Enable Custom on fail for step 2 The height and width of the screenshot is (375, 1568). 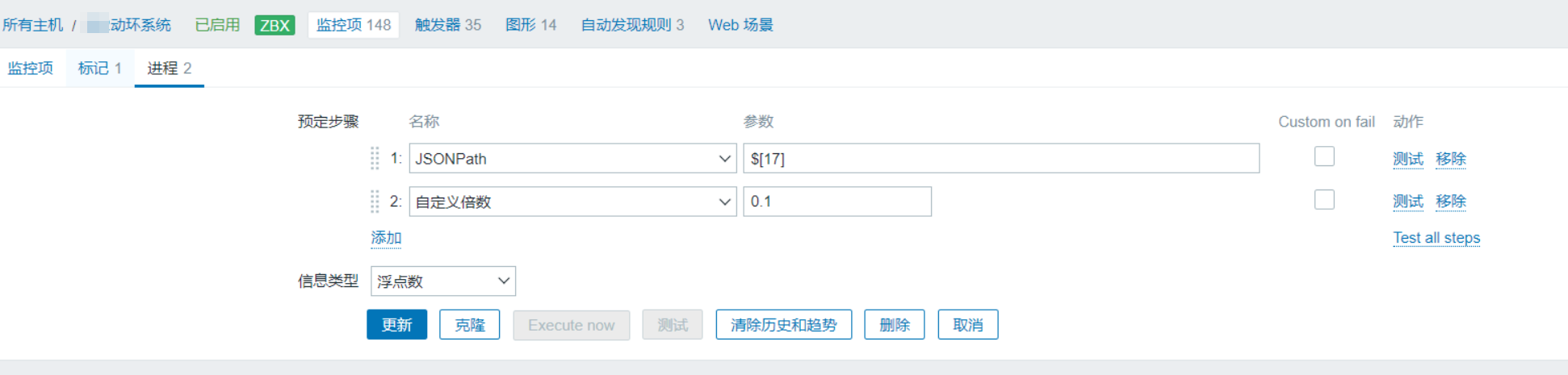tap(1324, 199)
